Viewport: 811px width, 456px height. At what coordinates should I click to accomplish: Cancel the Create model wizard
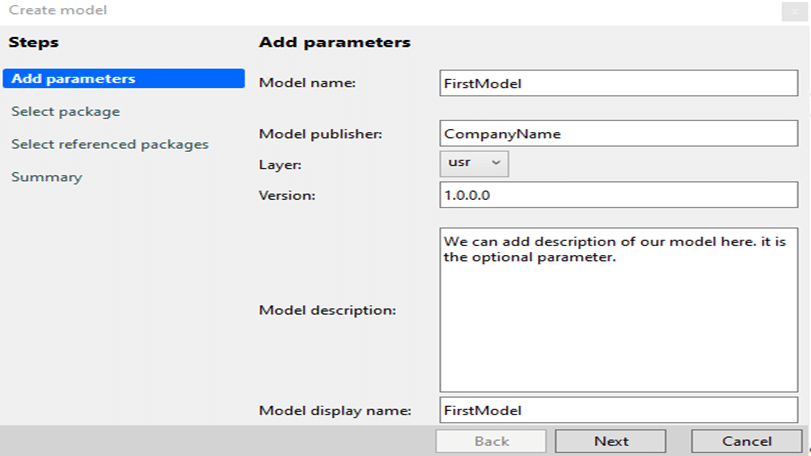[747, 441]
